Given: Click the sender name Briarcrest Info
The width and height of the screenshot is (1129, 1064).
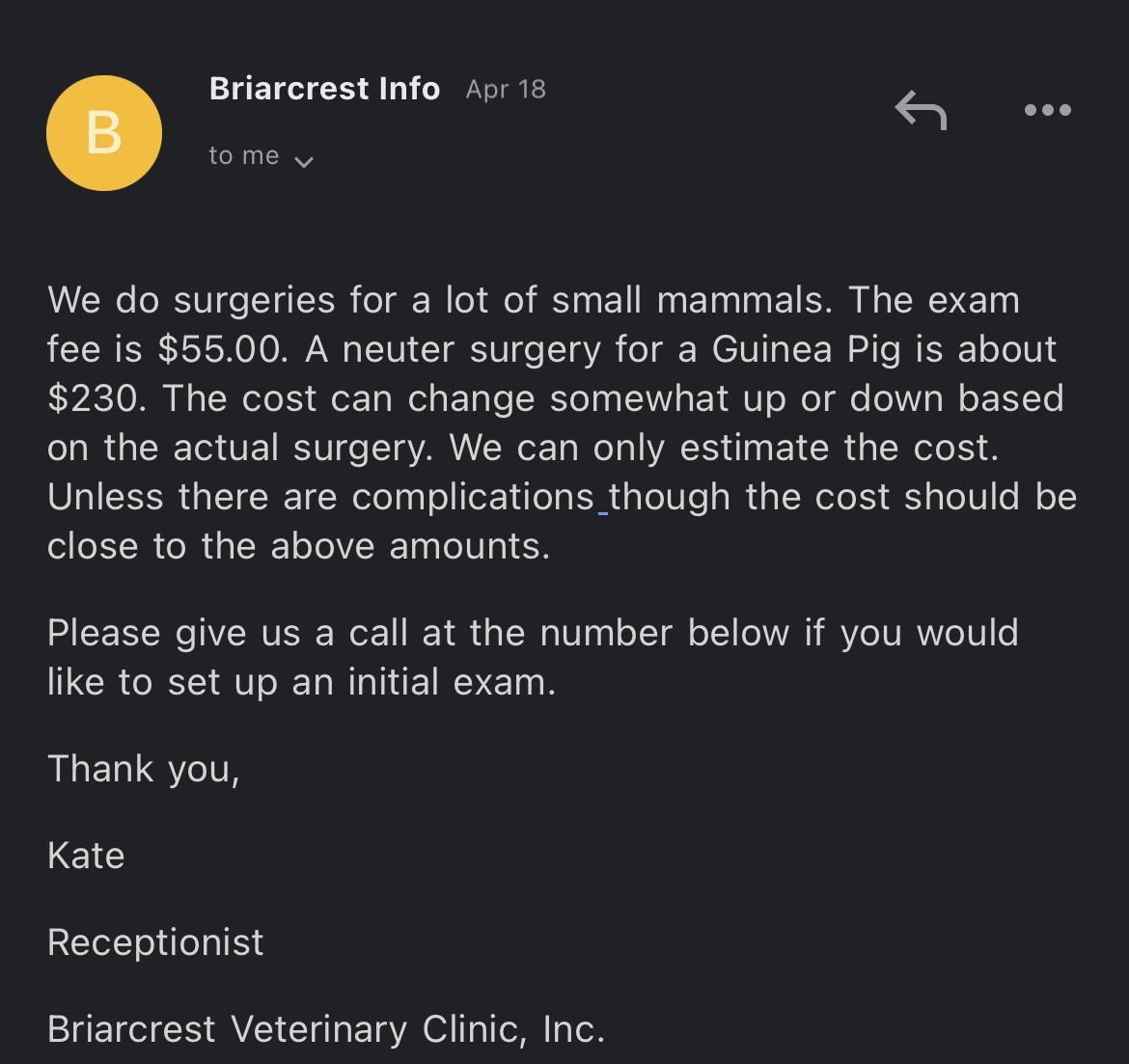Looking at the screenshot, I should pyautogui.click(x=324, y=89).
